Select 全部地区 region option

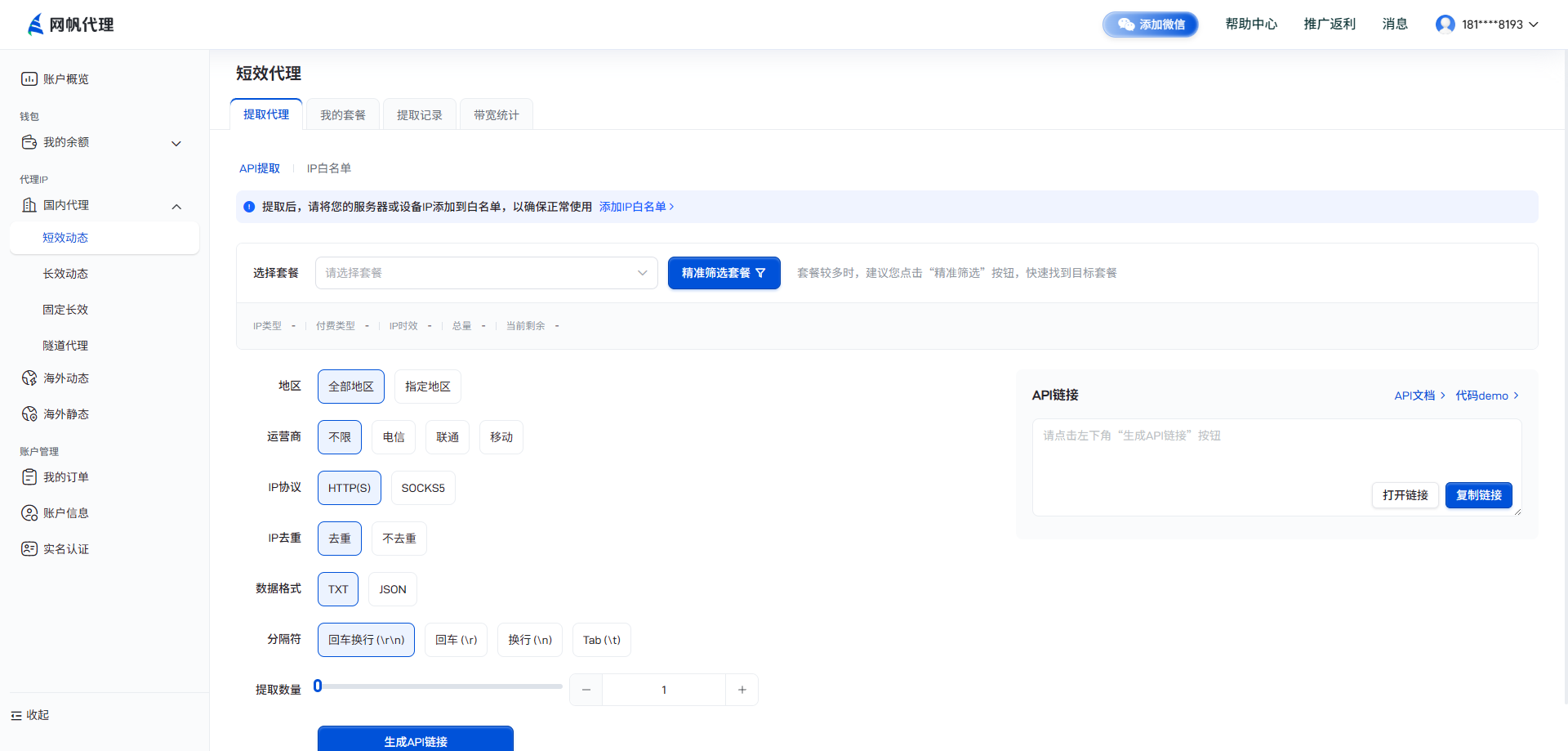click(x=351, y=387)
